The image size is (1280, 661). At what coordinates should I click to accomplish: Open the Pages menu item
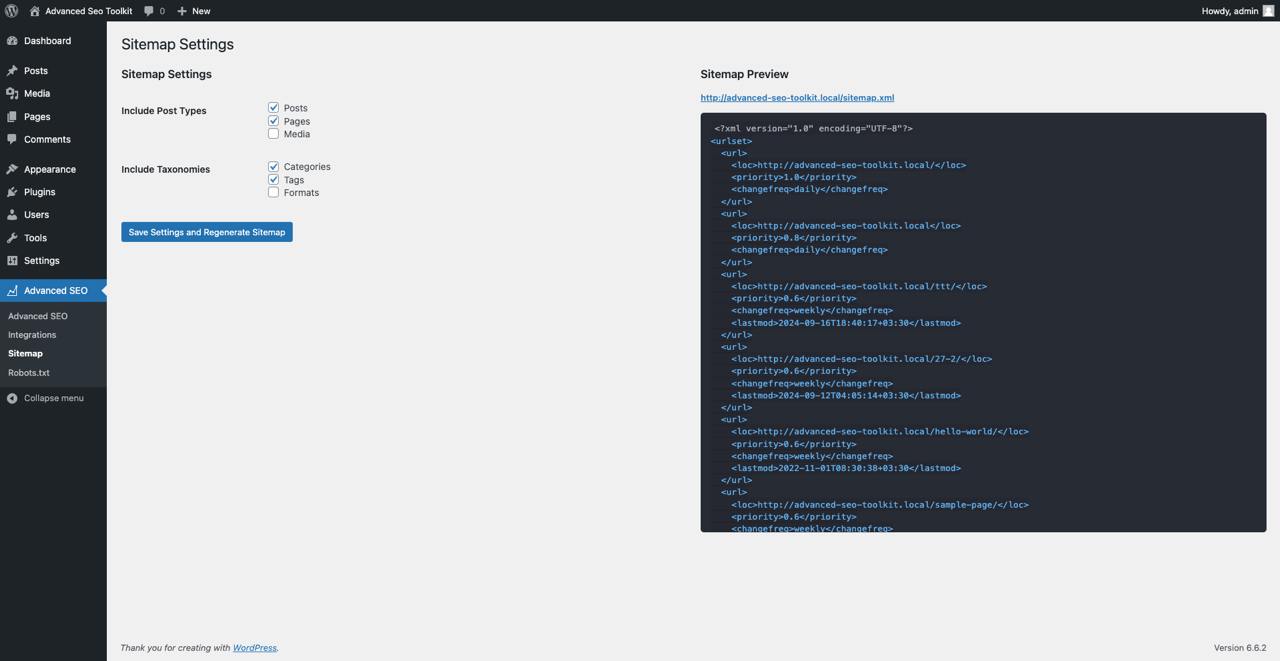pos(53,117)
